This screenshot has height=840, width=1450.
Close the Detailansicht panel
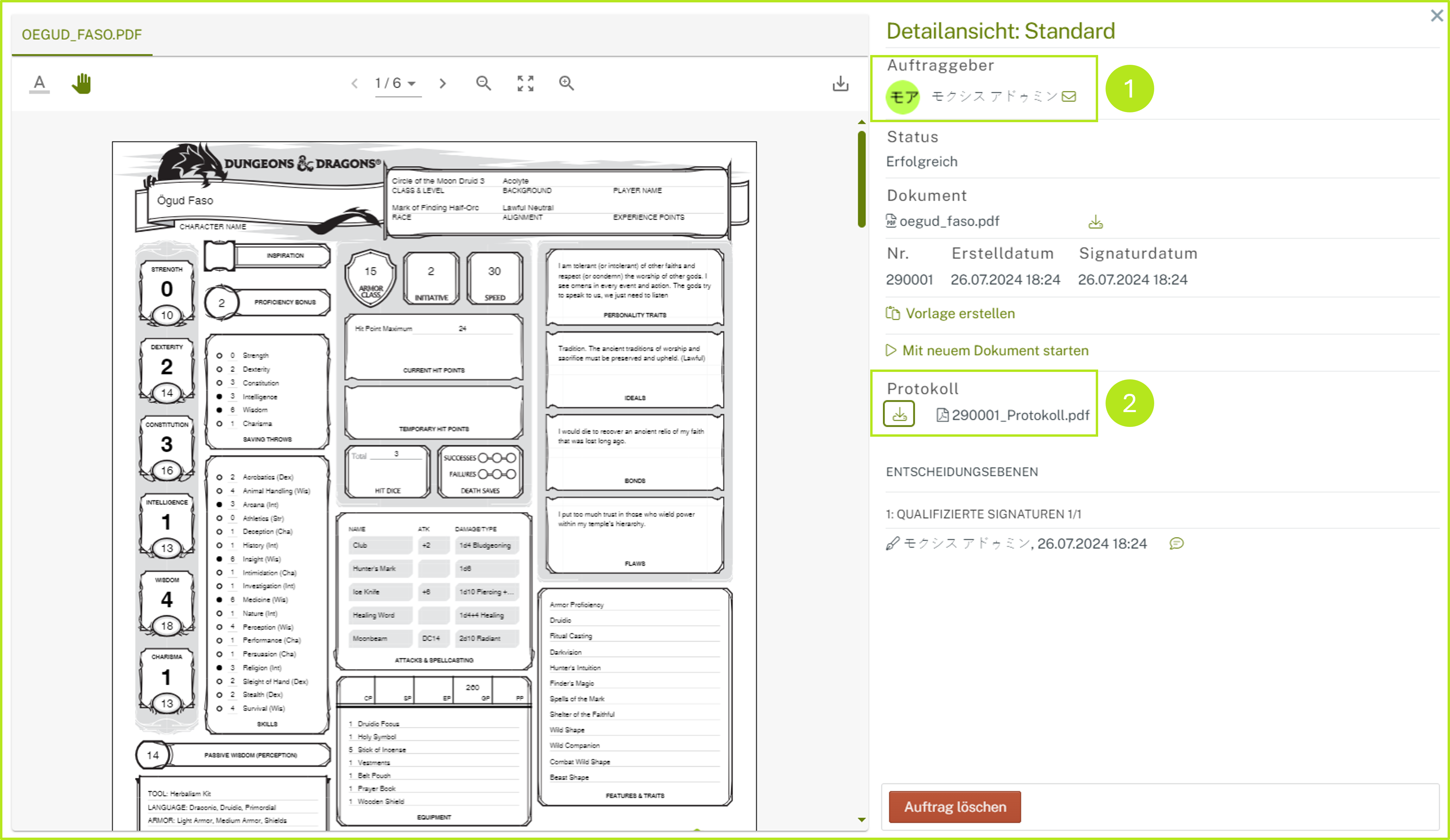(1436, 16)
